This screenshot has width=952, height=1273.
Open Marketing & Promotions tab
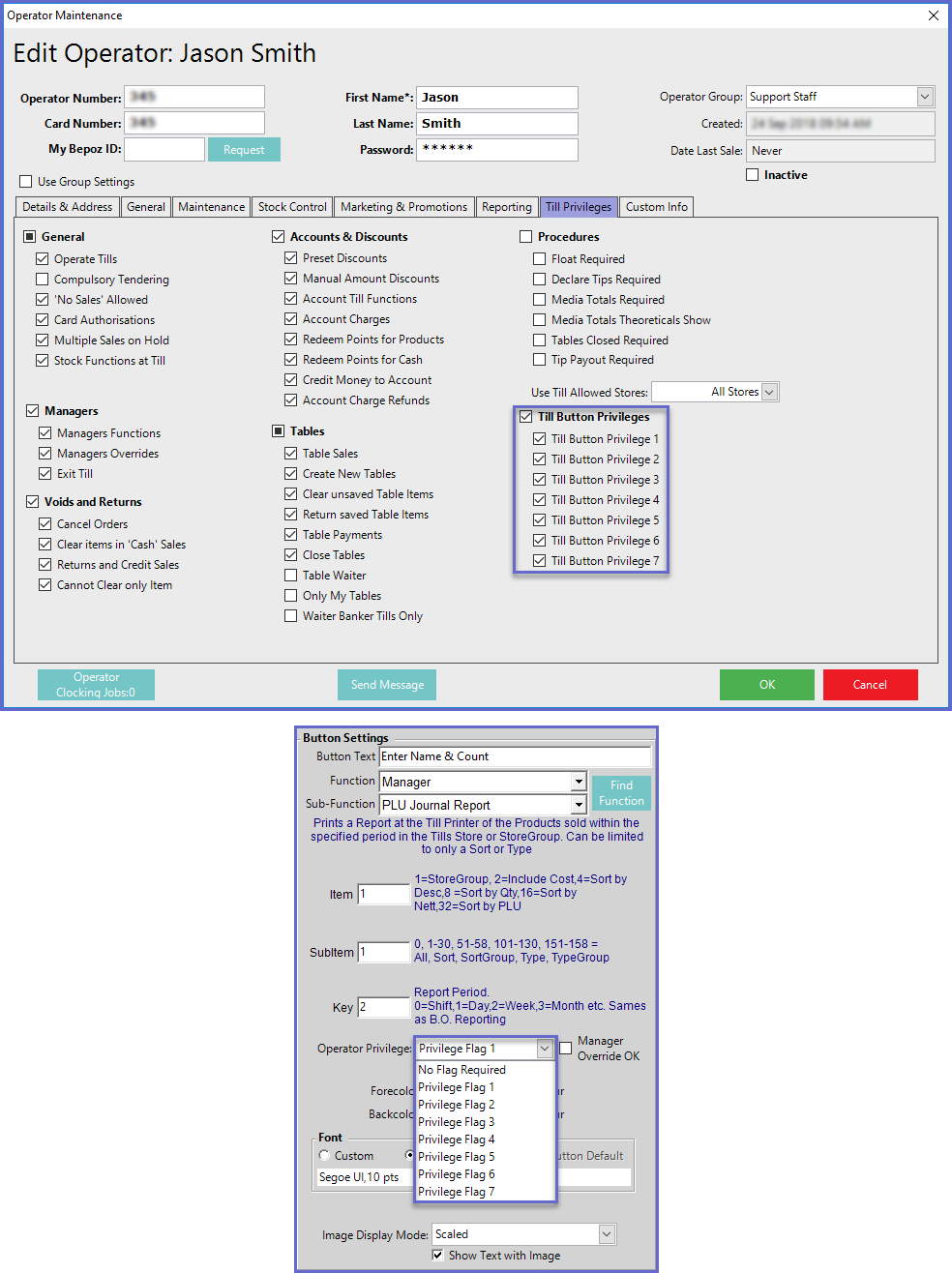[x=403, y=207]
